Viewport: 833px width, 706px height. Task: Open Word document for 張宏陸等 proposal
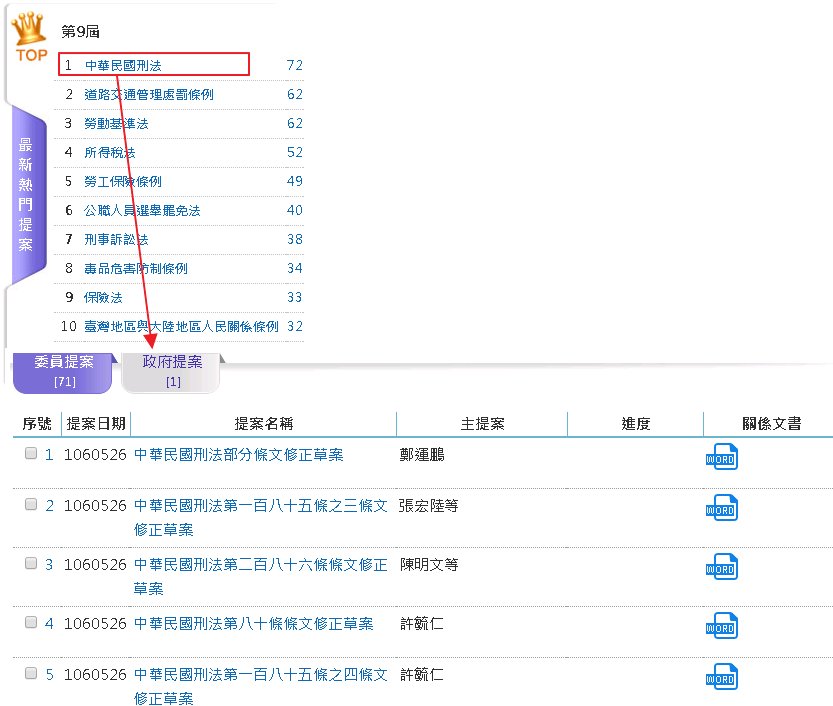(x=720, y=509)
